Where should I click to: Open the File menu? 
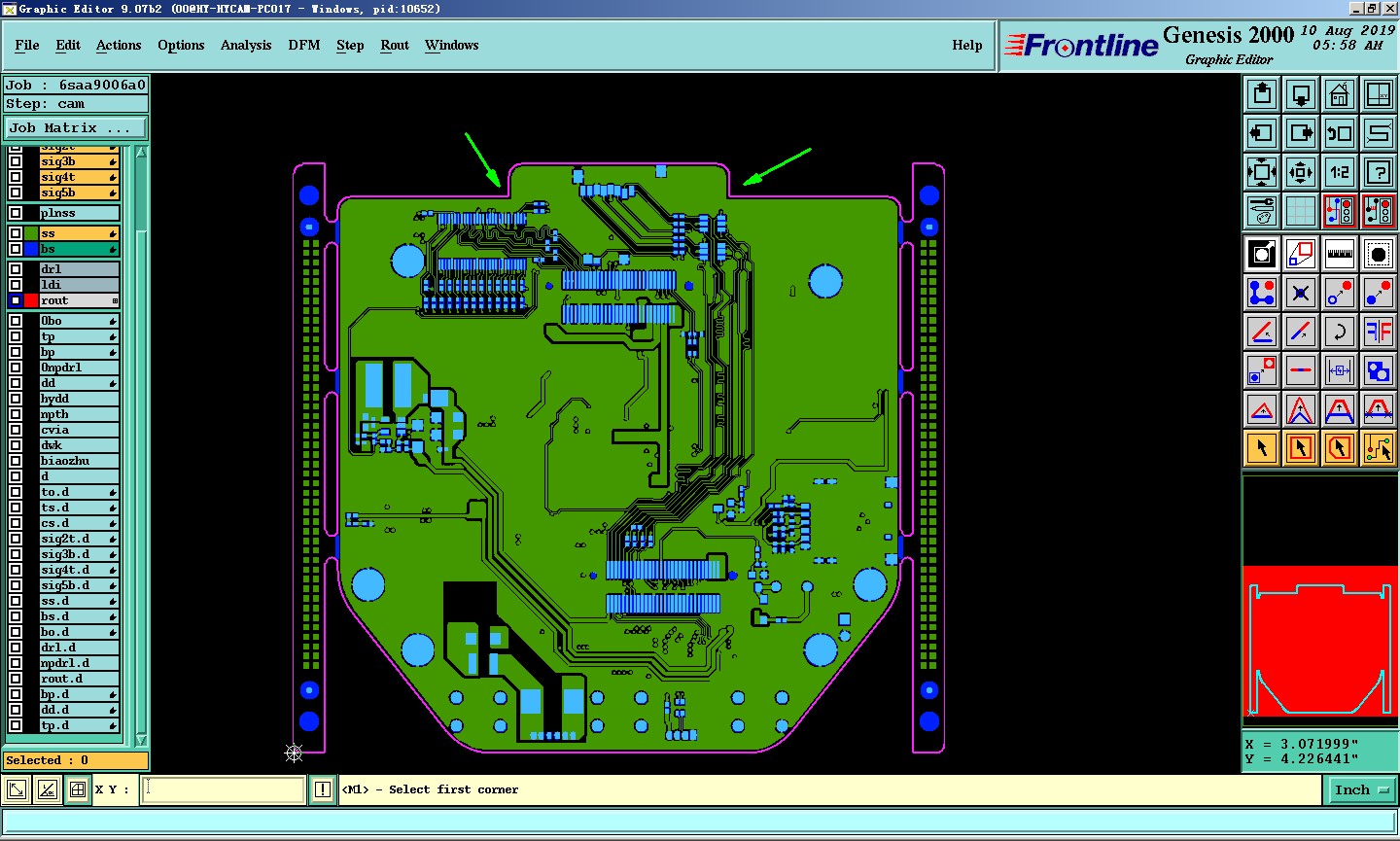pyautogui.click(x=27, y=45)
